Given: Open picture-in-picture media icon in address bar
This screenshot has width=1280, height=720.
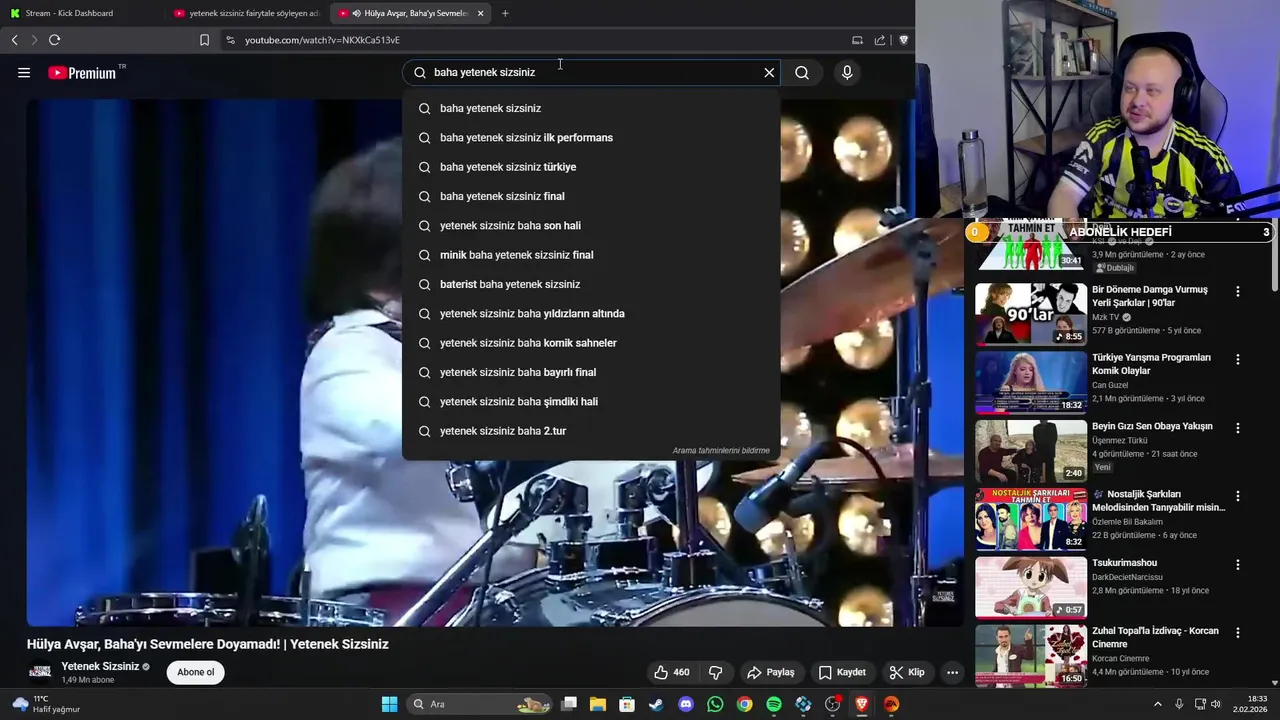Looking at the screenshot, I should click(x=857, y=40).
